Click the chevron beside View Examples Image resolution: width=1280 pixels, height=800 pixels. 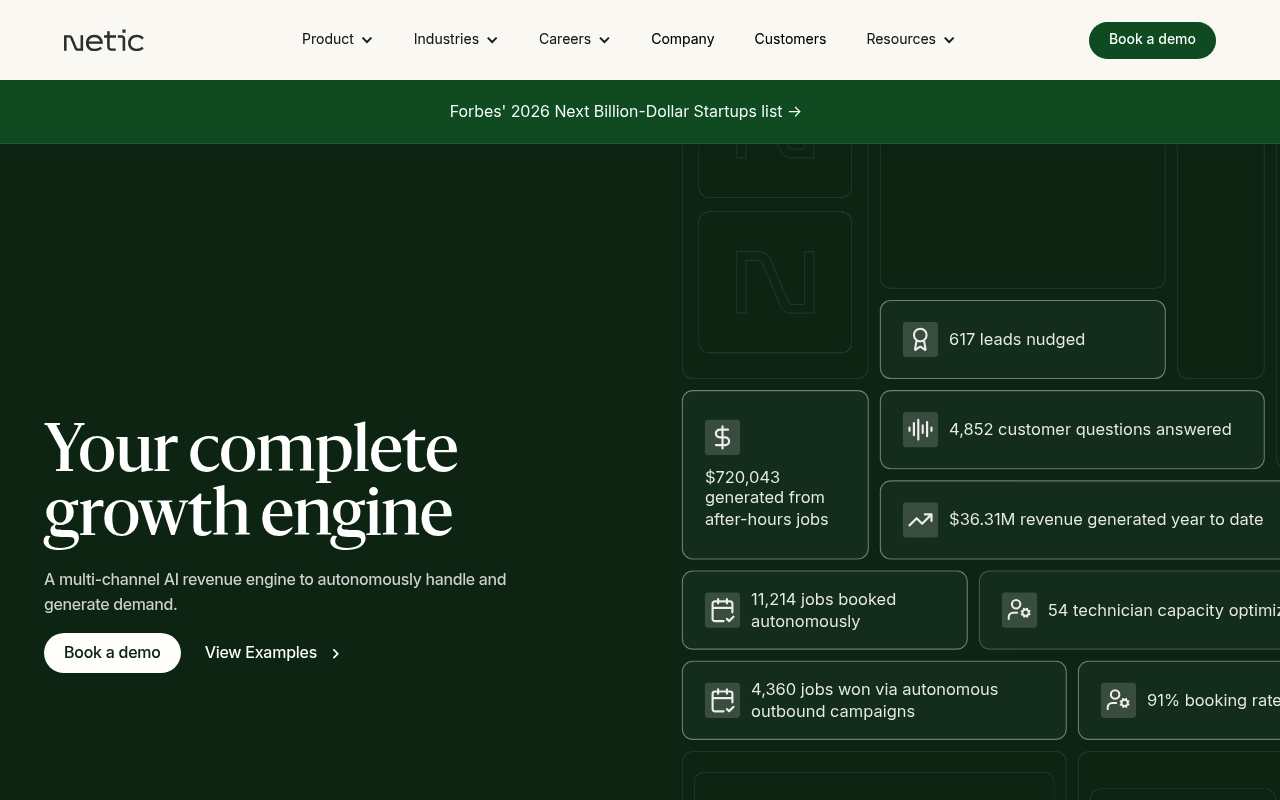click(x=335, y=654)
